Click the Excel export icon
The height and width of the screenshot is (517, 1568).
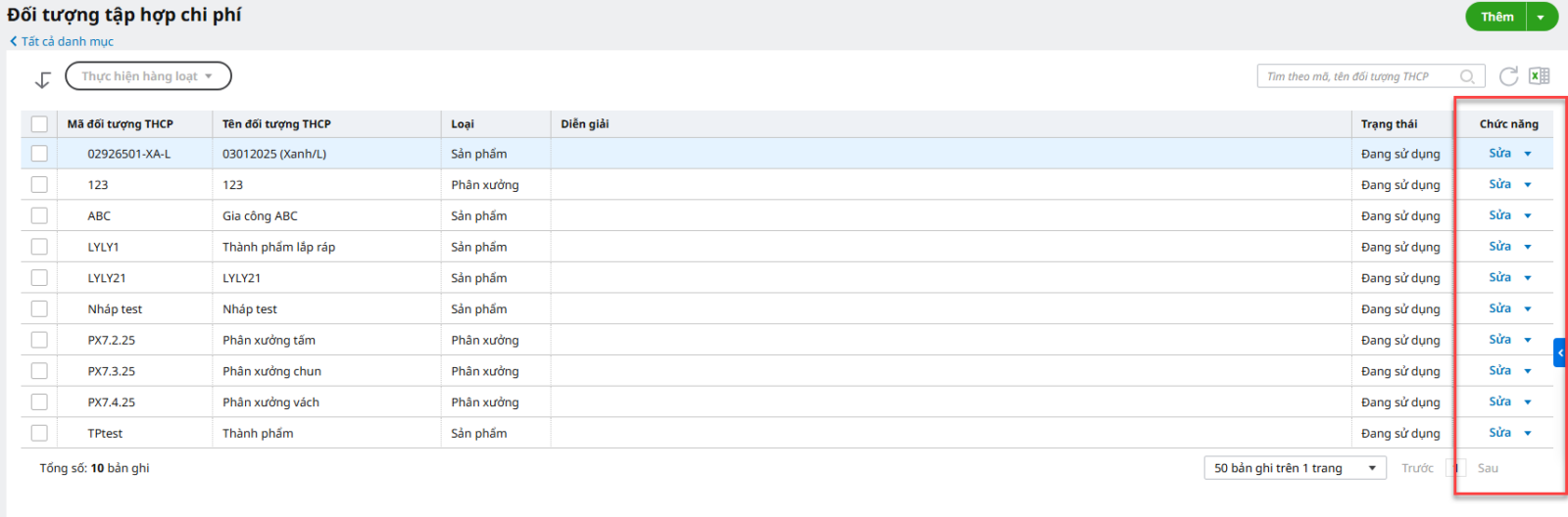[1540, 76]
